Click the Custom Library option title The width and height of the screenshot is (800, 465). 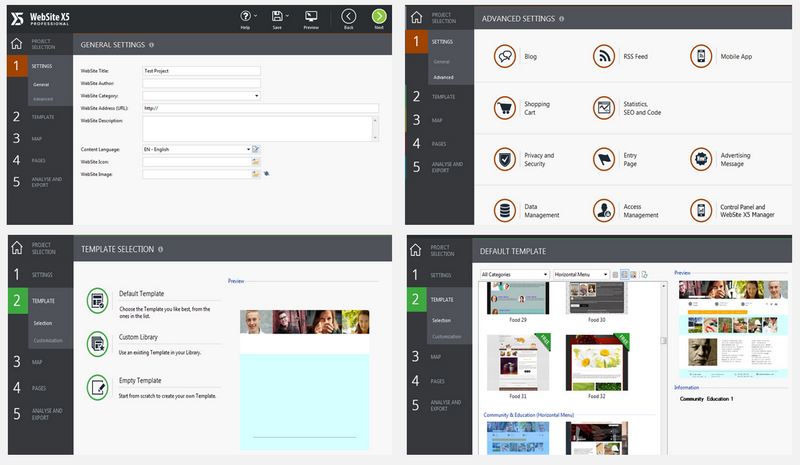138,337
